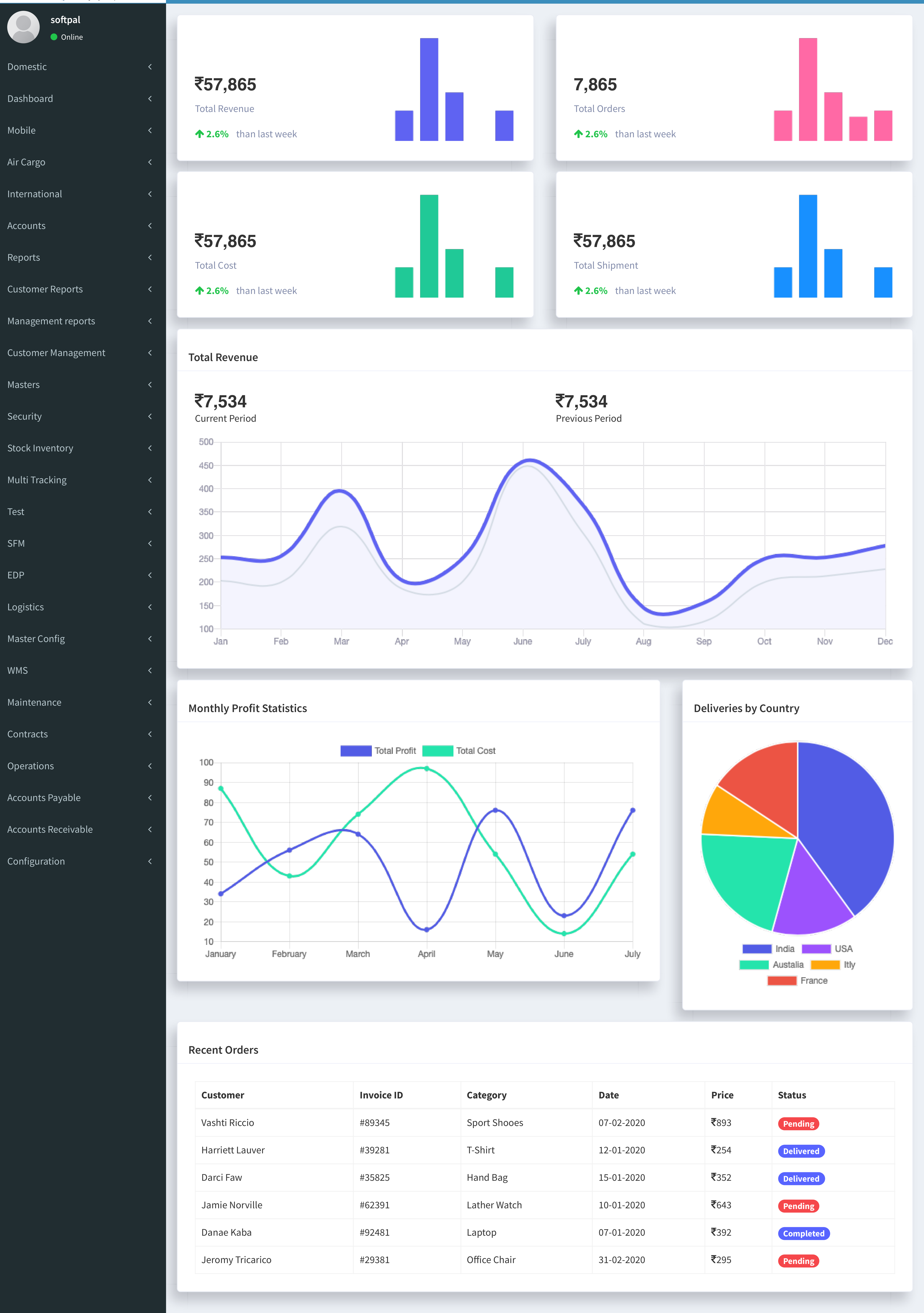This screenshot has height=1313, width=924.
Task: Click up-arrow icon in Total Cost card
Action: [200, 291]
